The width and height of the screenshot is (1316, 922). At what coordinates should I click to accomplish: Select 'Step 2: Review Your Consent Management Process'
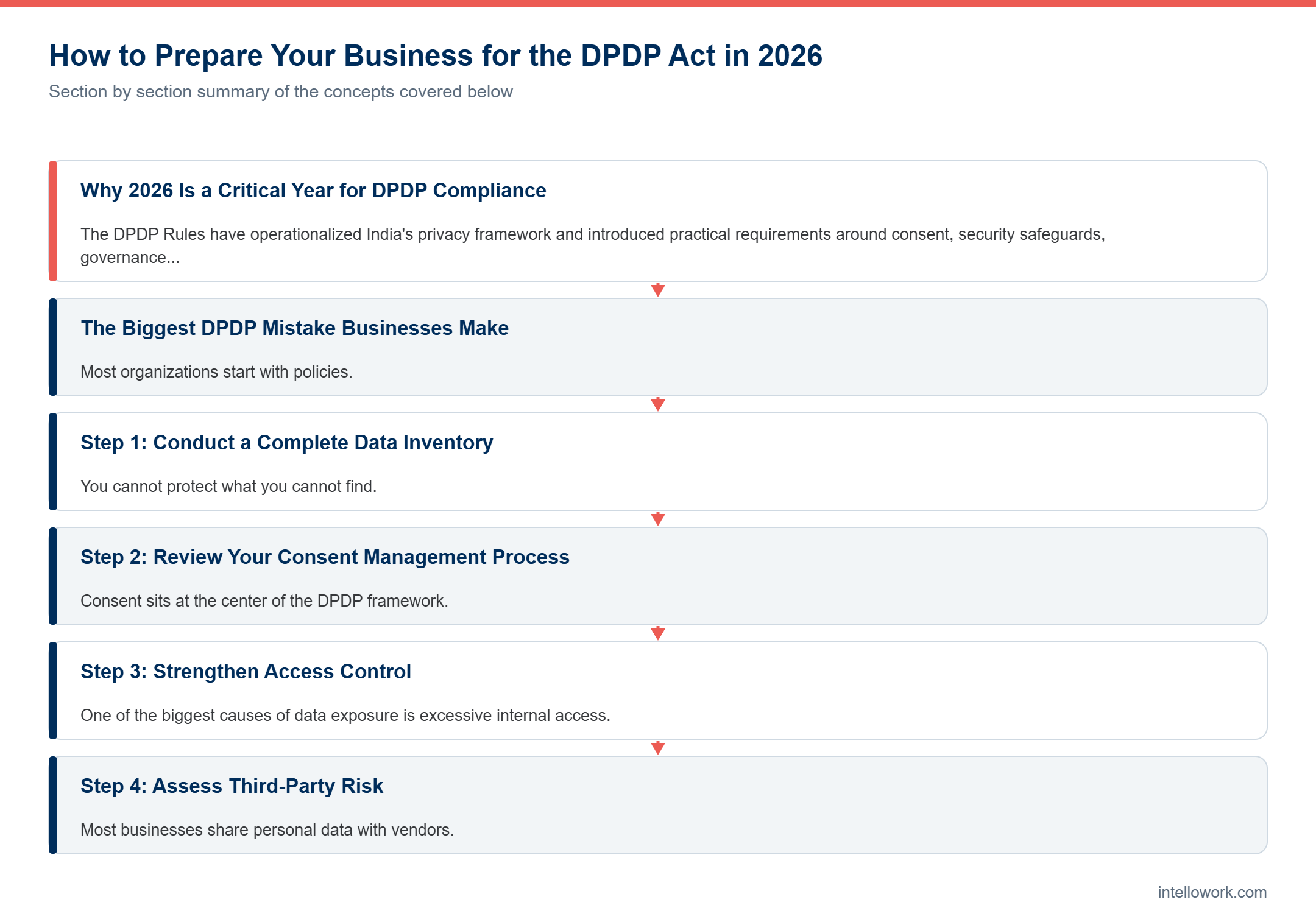point(325,557)
